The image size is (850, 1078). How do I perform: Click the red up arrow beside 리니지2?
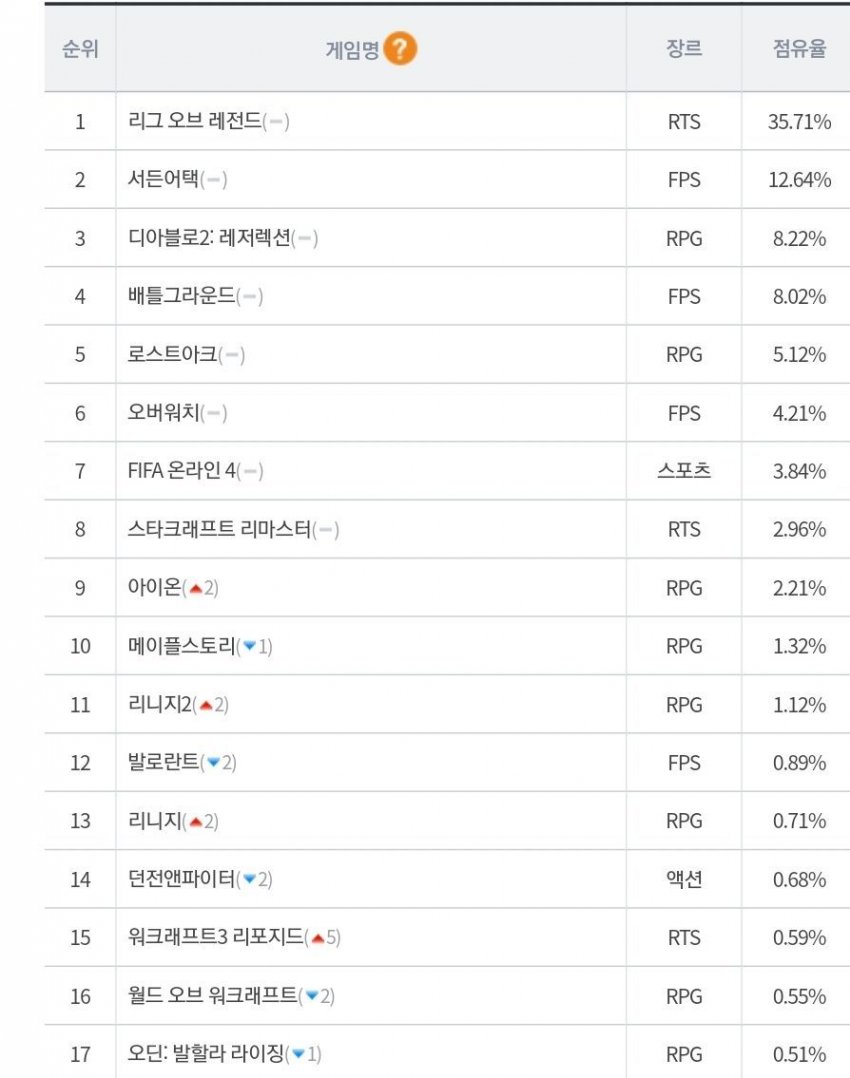[x=205, y=705]
